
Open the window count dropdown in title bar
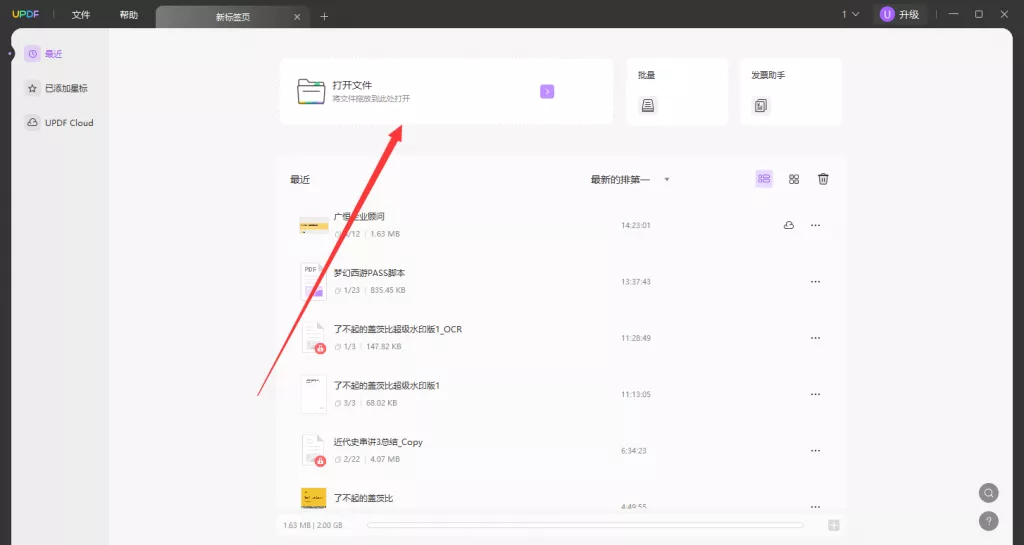tap(850, 15)
